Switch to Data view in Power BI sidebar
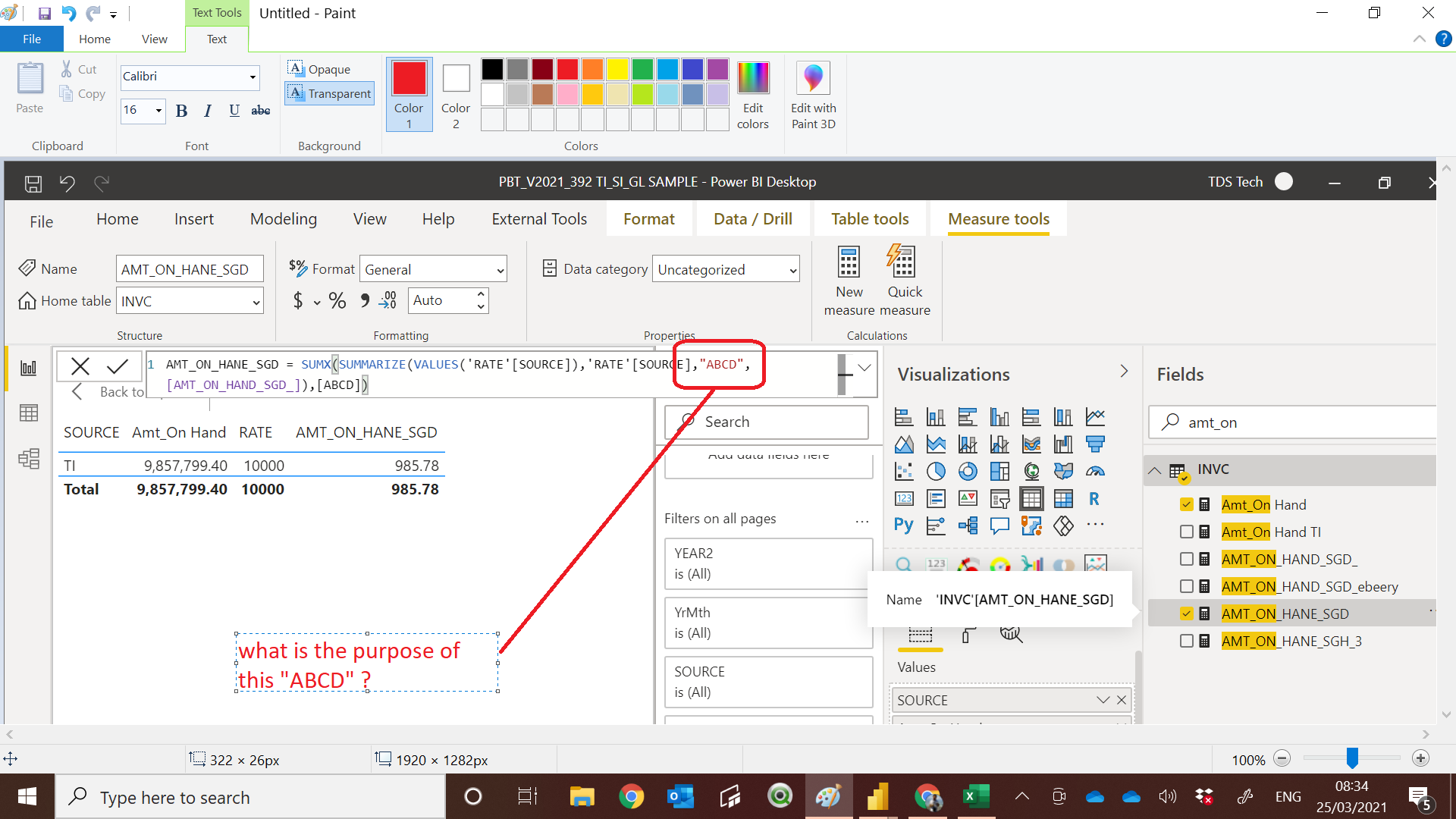 click(x=29, y=413)
